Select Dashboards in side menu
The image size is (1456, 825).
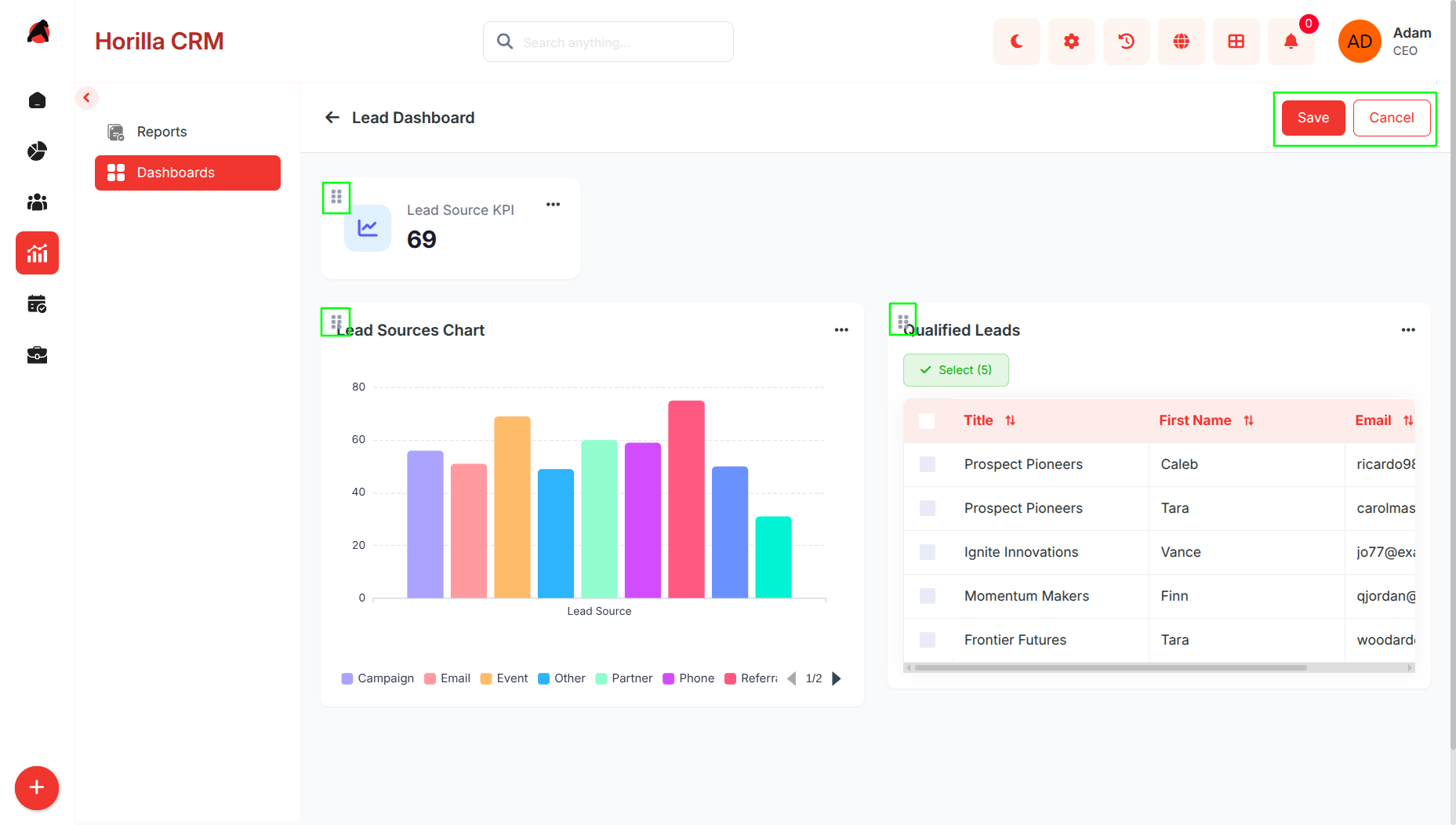(187, 173)
